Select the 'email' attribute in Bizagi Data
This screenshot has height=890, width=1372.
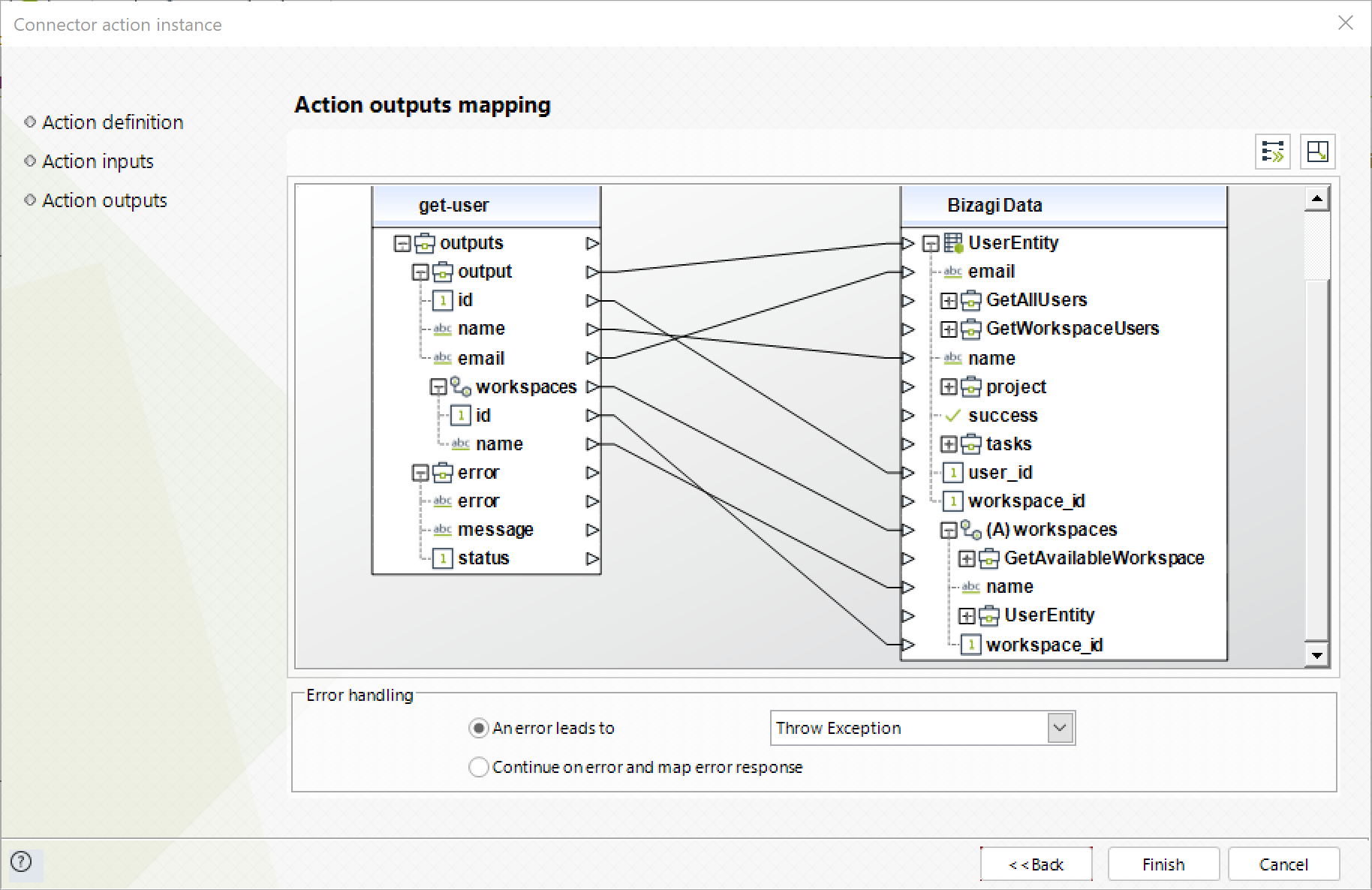coord(991,272)
